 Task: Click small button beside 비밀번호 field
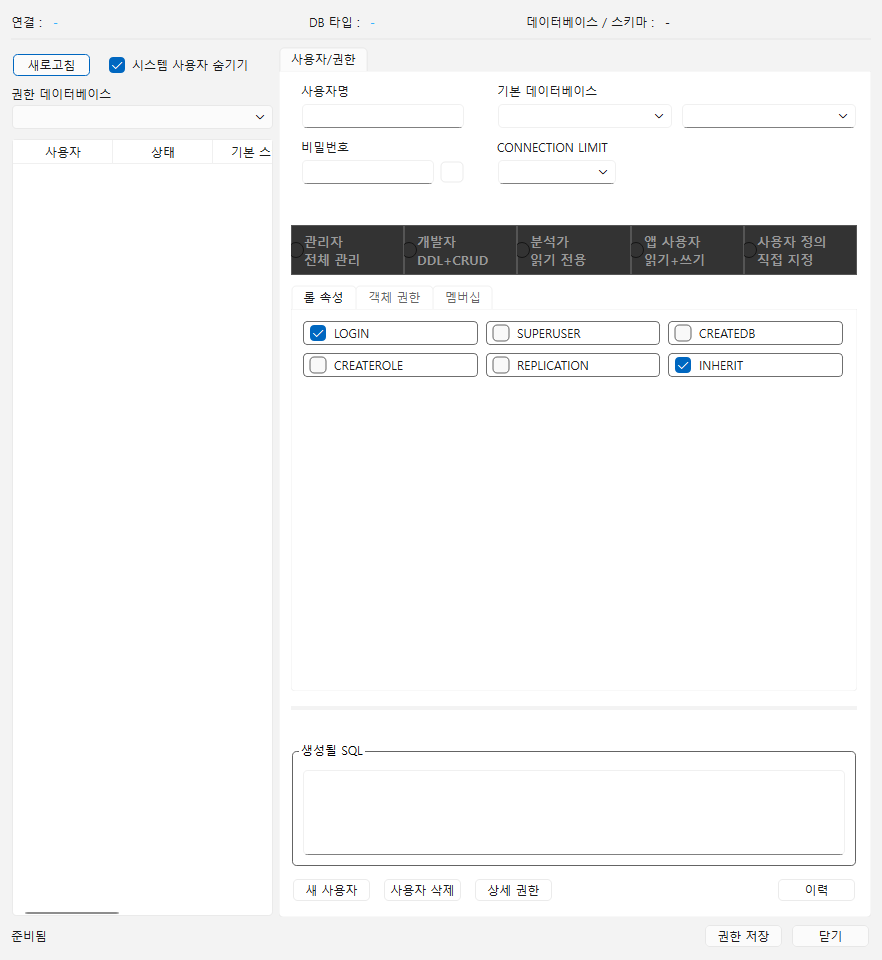click(x=452, y=172)
